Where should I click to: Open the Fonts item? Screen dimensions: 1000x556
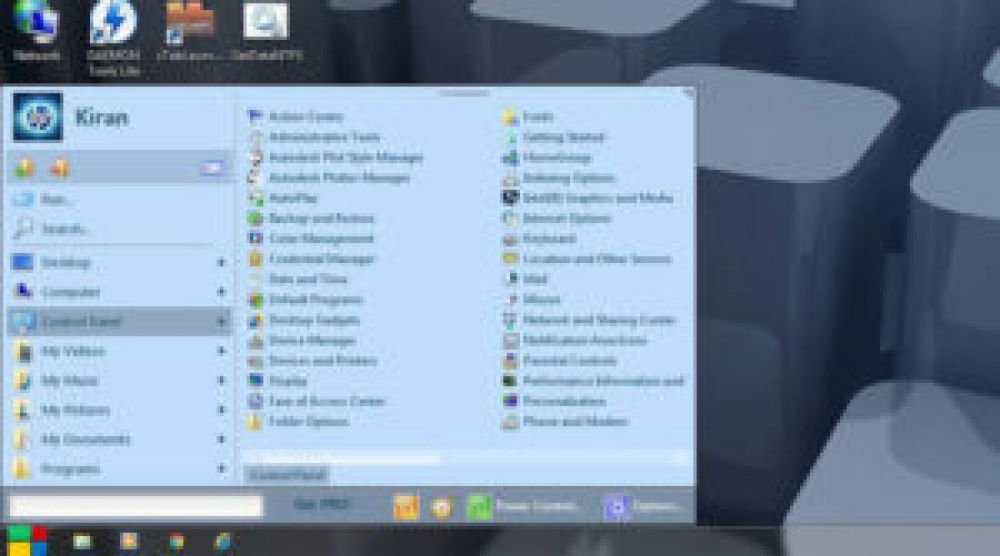[527, 117]
